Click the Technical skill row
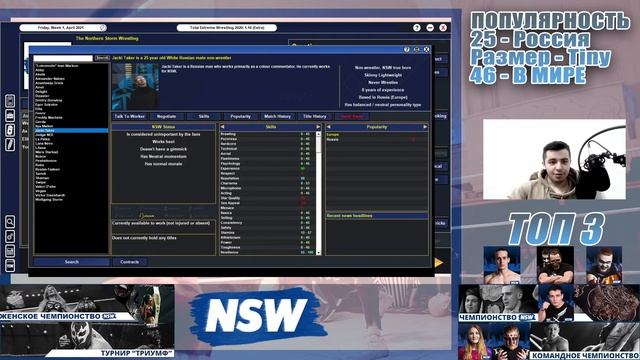 tap(268, 149)
